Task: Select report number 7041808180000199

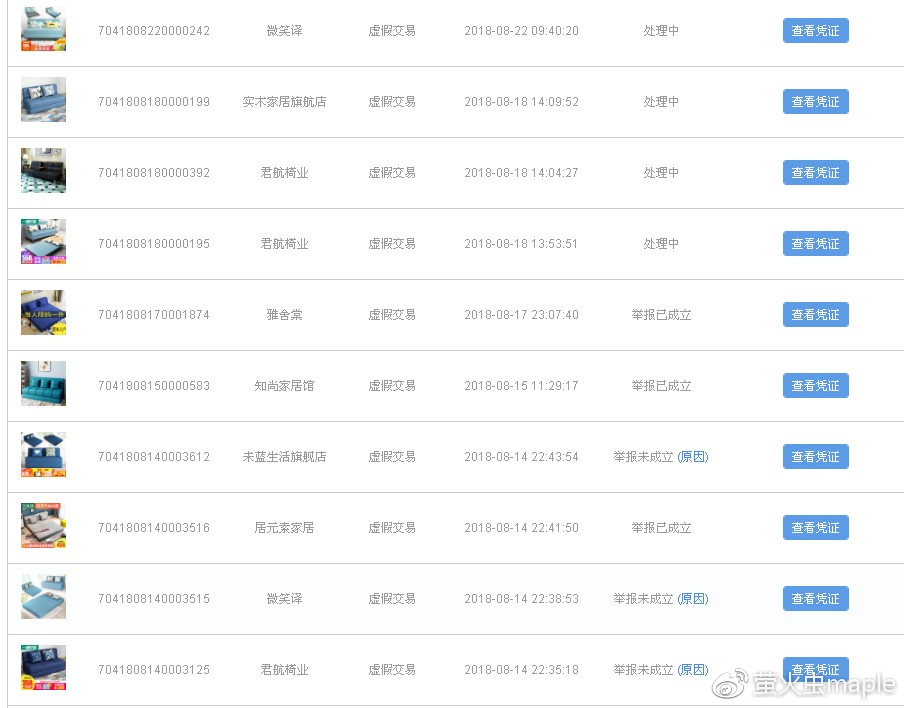Action: (x=154, y=101)
